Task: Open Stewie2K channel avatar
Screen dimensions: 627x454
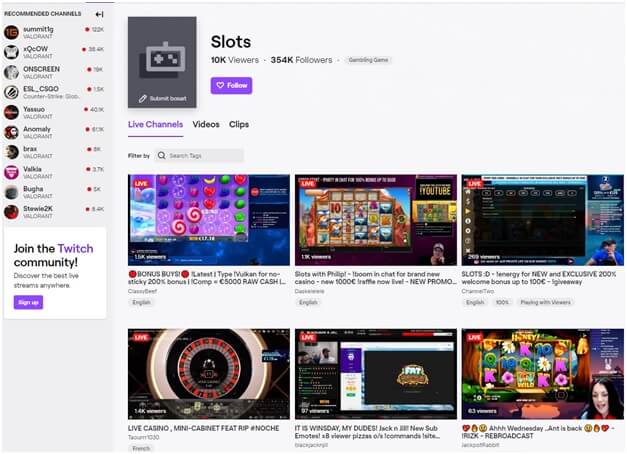Action: (x=11, y=212)
